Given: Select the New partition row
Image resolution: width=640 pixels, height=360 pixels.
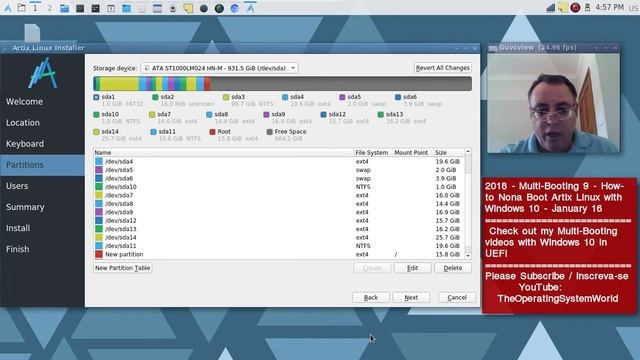Looking at the screenshot, I should click(278, 254).
